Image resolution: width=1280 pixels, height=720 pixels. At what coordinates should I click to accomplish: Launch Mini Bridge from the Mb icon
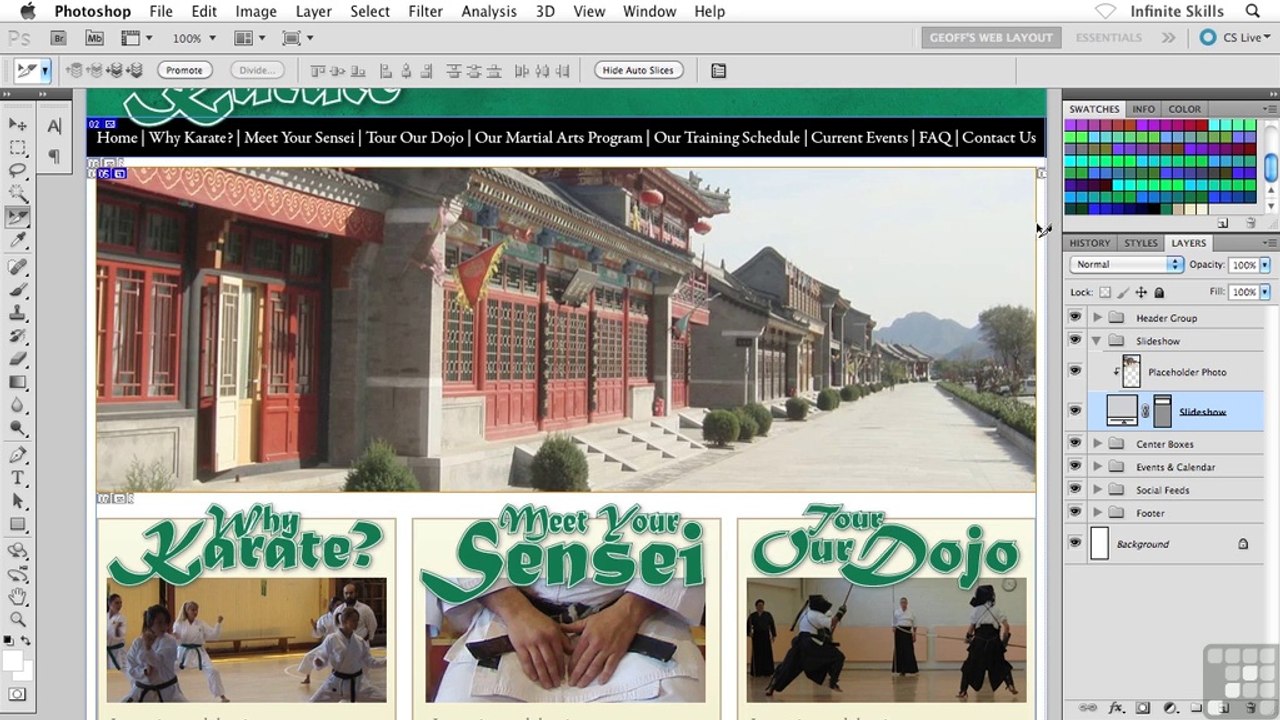tap(94, 38)
